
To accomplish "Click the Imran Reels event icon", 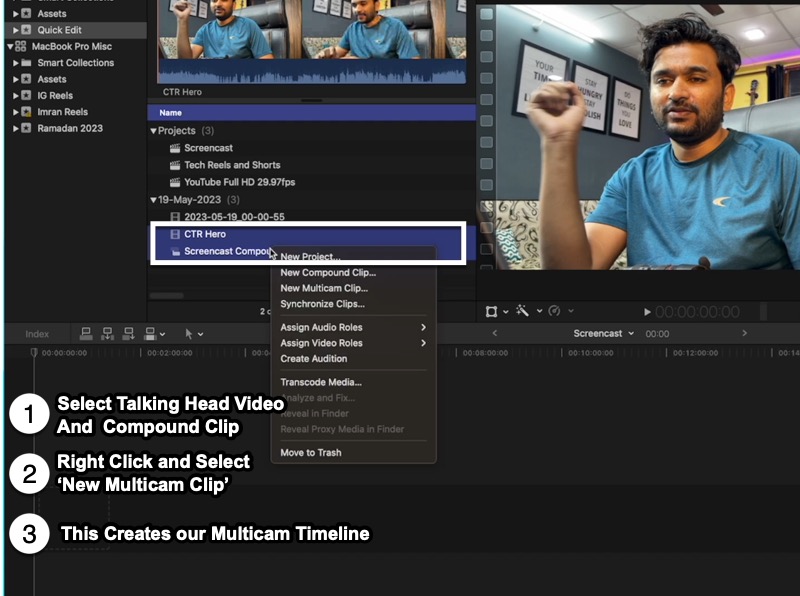I will click(27, 112).
